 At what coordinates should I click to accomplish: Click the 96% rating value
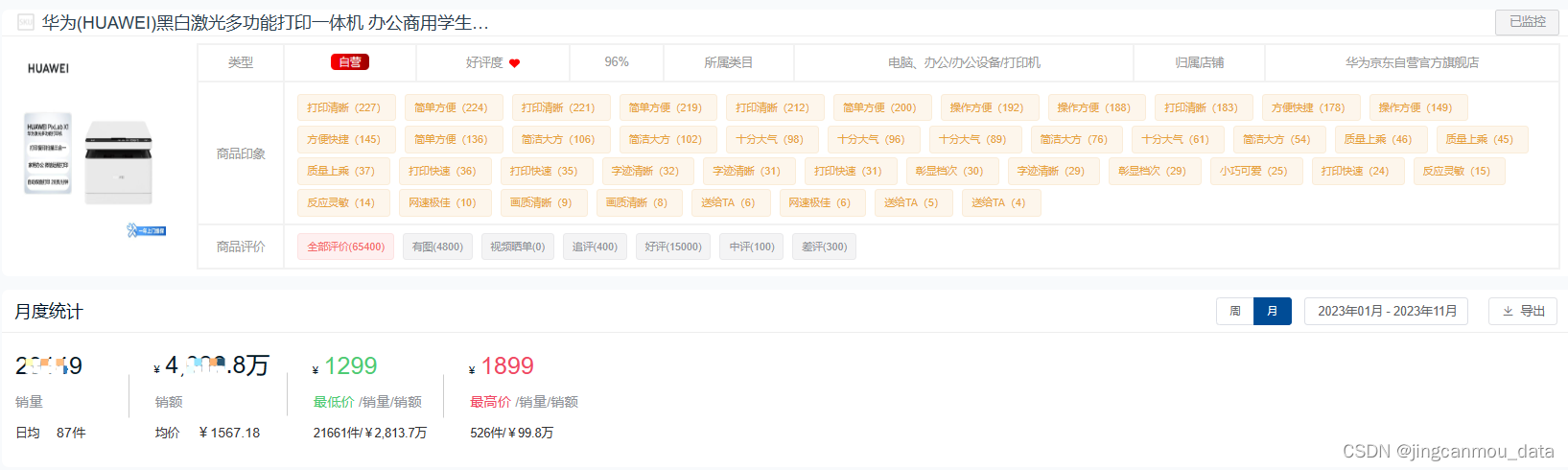617,61
